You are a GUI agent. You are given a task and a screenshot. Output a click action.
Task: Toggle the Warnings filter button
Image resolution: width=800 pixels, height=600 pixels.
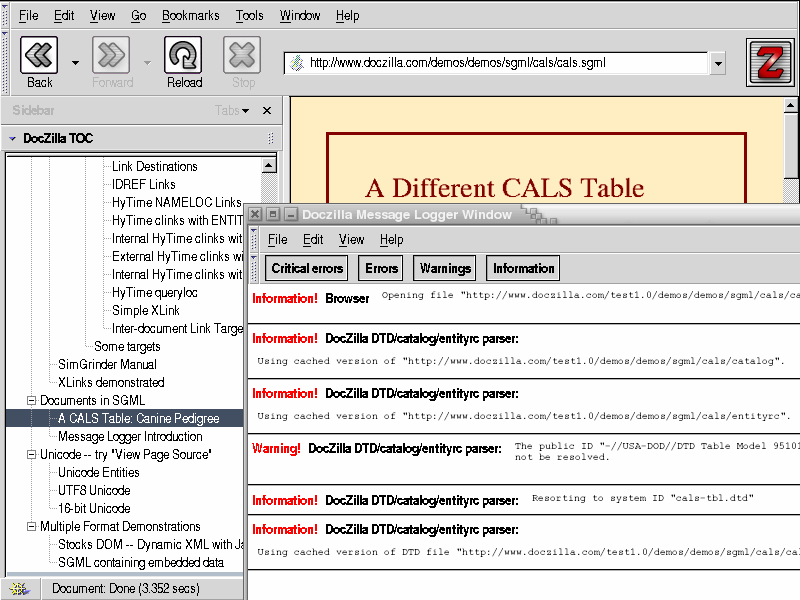[445, 268]
